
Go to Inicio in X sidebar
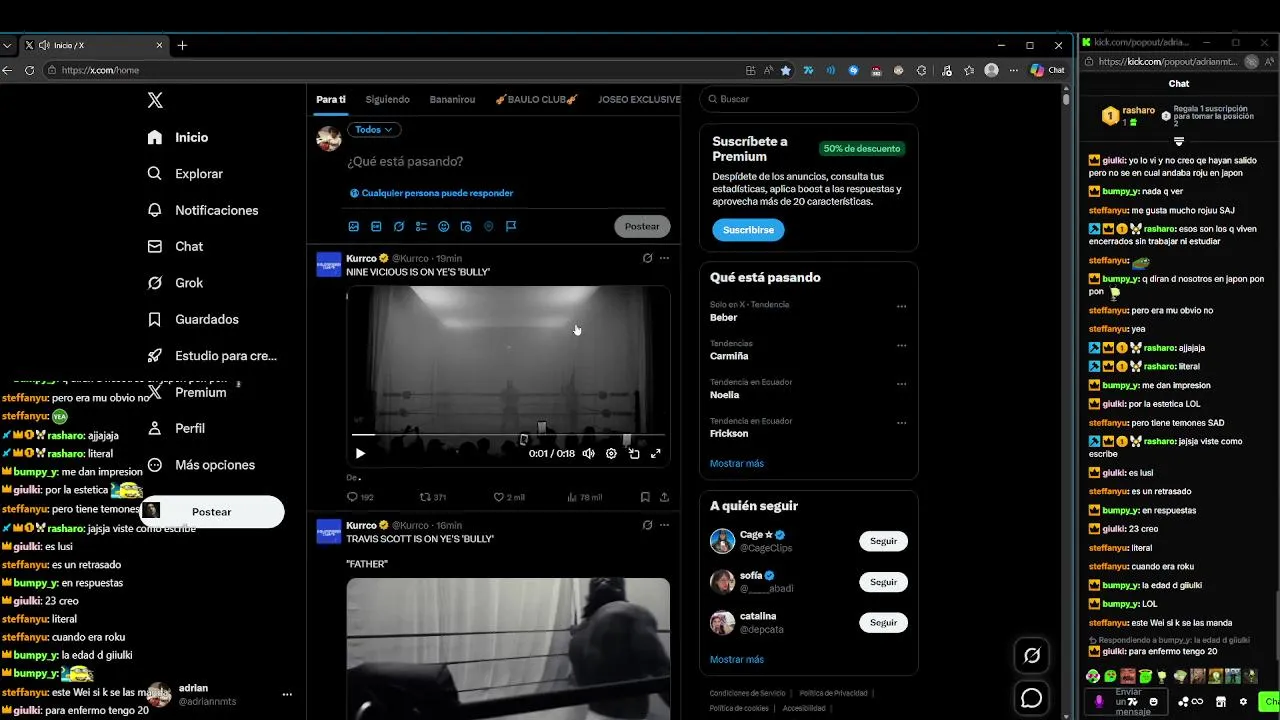pyautogui.click(x=178, y=137)
